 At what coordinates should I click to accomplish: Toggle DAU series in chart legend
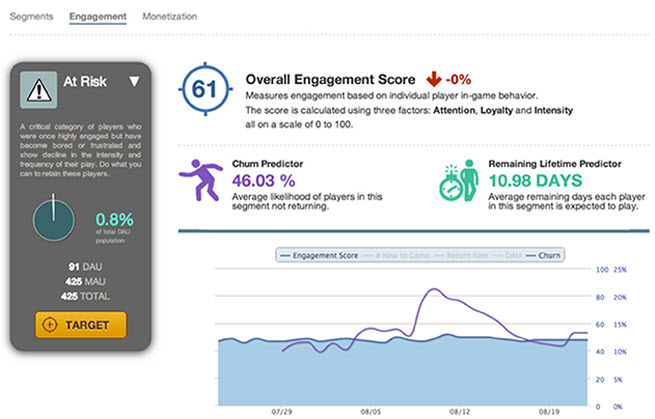[507, 255]
